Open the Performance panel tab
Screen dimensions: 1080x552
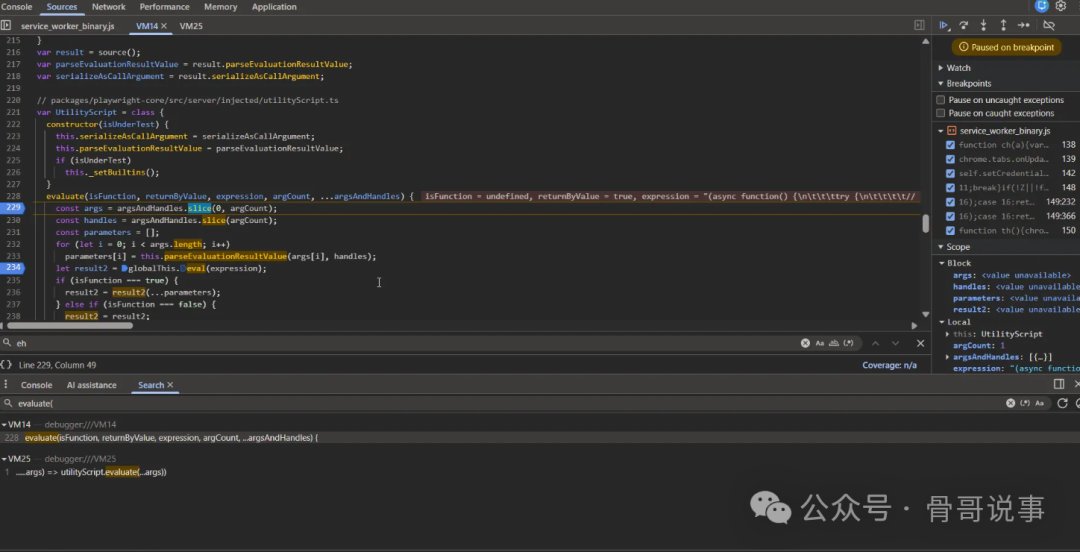(165, 7)
